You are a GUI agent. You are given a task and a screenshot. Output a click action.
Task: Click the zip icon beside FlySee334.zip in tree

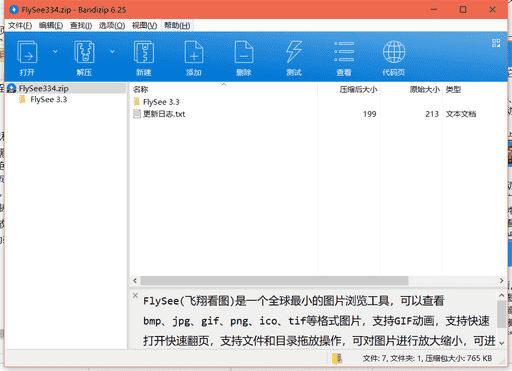[12, 88]
